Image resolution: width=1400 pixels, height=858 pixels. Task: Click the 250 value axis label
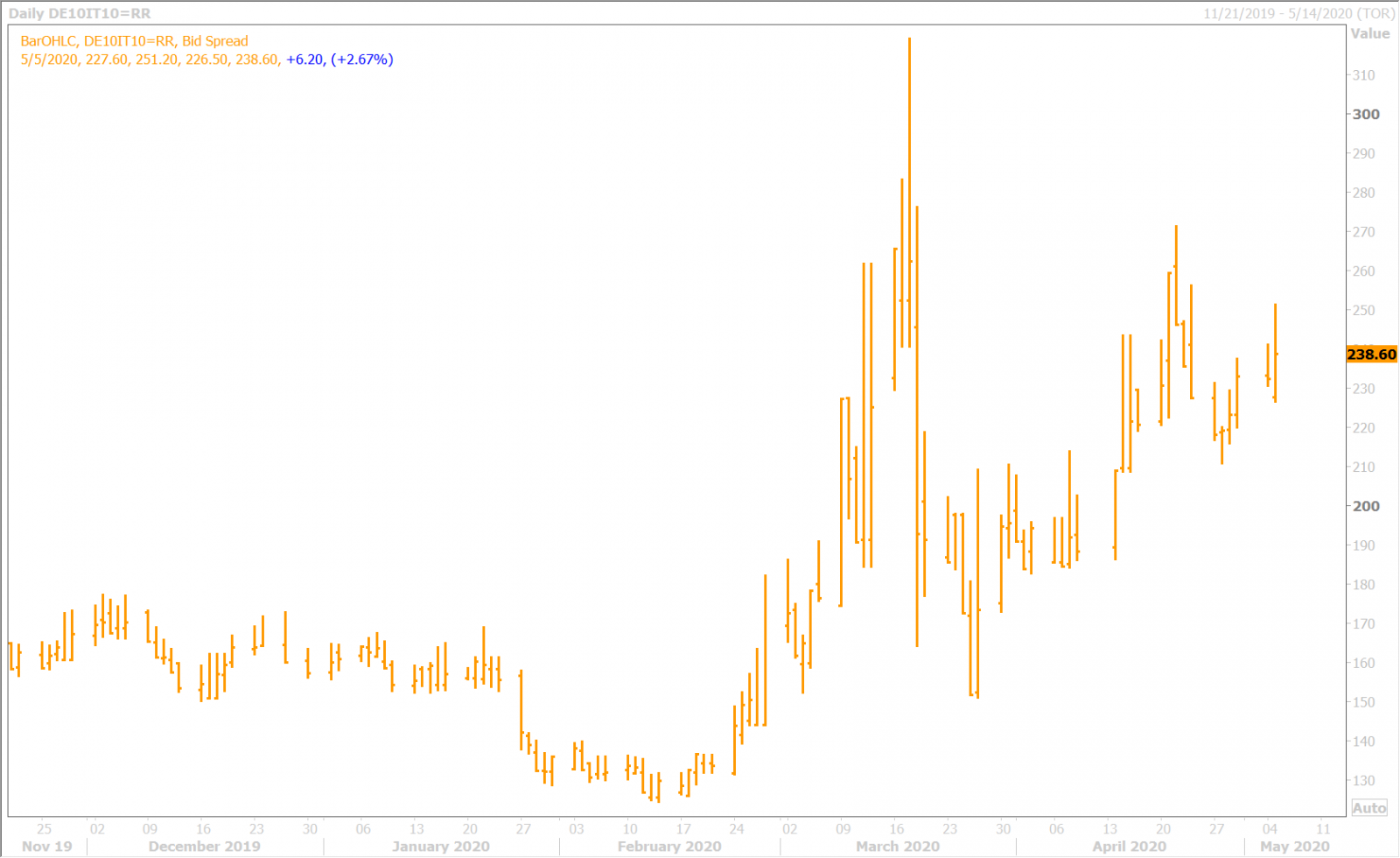[1363, 311]
